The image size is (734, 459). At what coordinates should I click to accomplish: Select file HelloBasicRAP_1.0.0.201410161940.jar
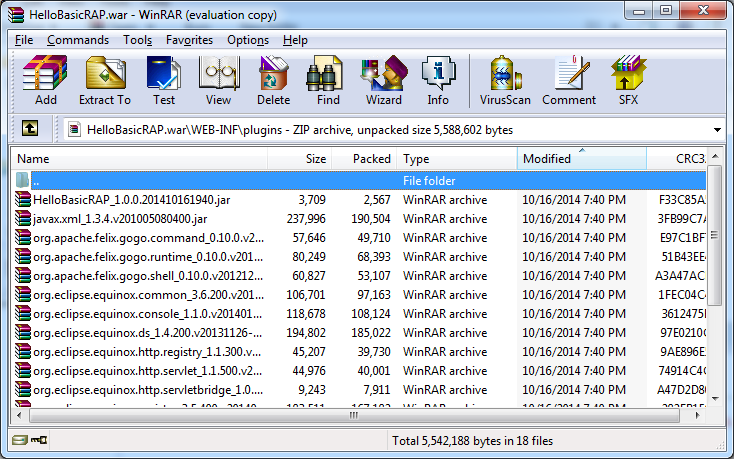(132, 200)
